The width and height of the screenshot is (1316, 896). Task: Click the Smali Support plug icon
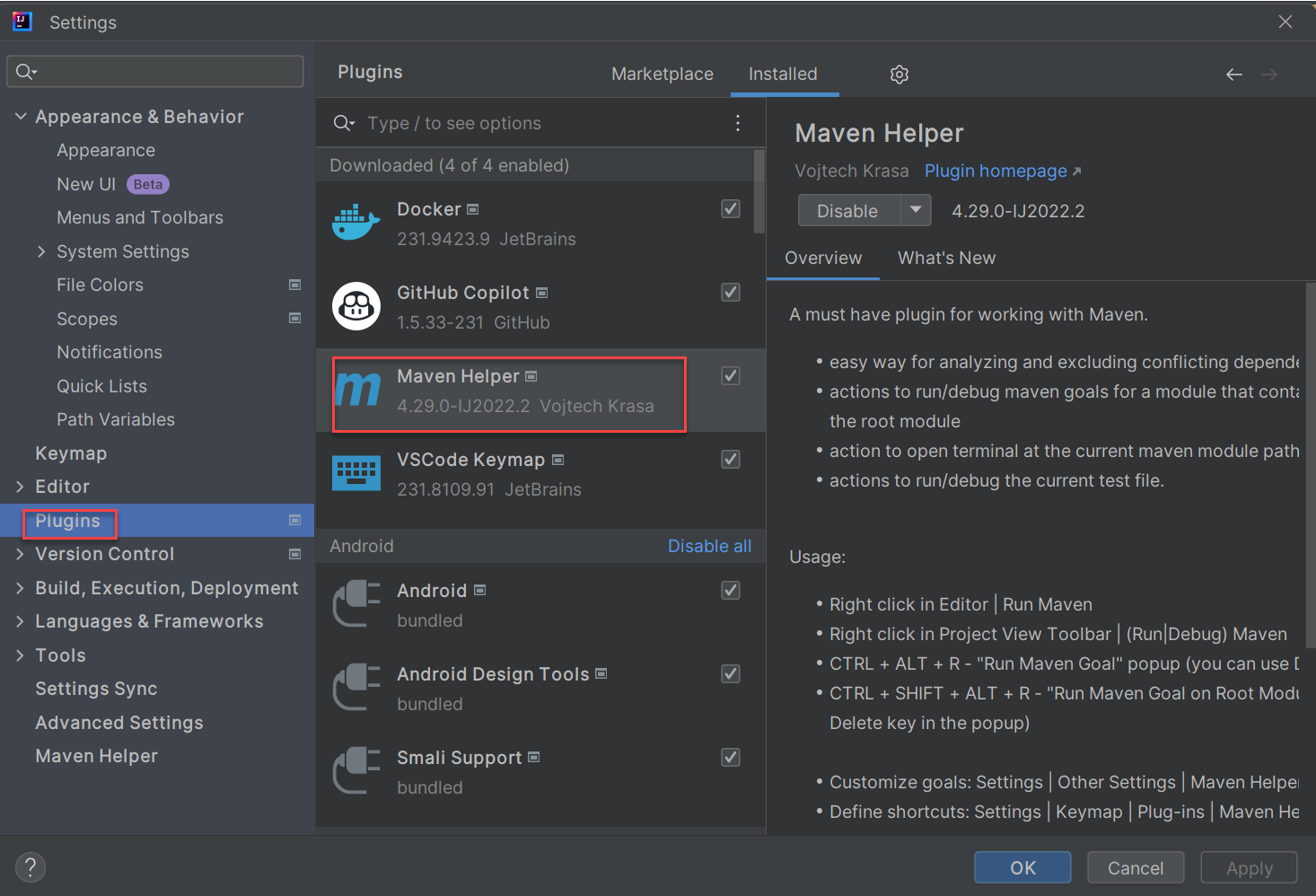[x=356, y=770]
